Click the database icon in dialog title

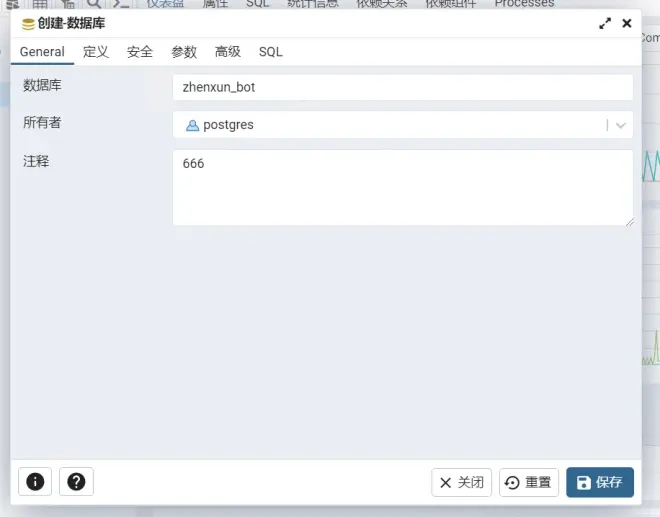(x=28, y=24)
